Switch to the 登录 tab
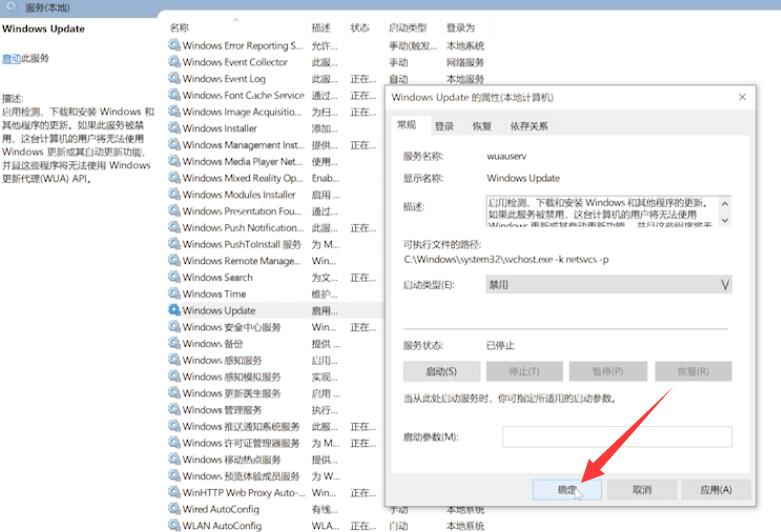This screenshot has width=781, height=532. (444, 126)
